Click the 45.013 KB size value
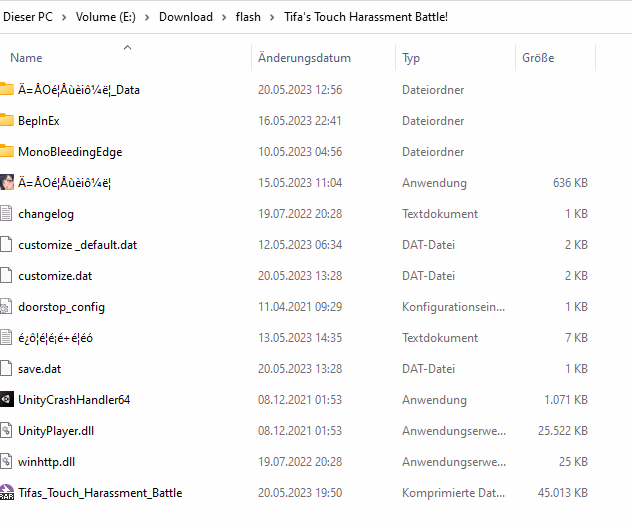 coord(563,493)
